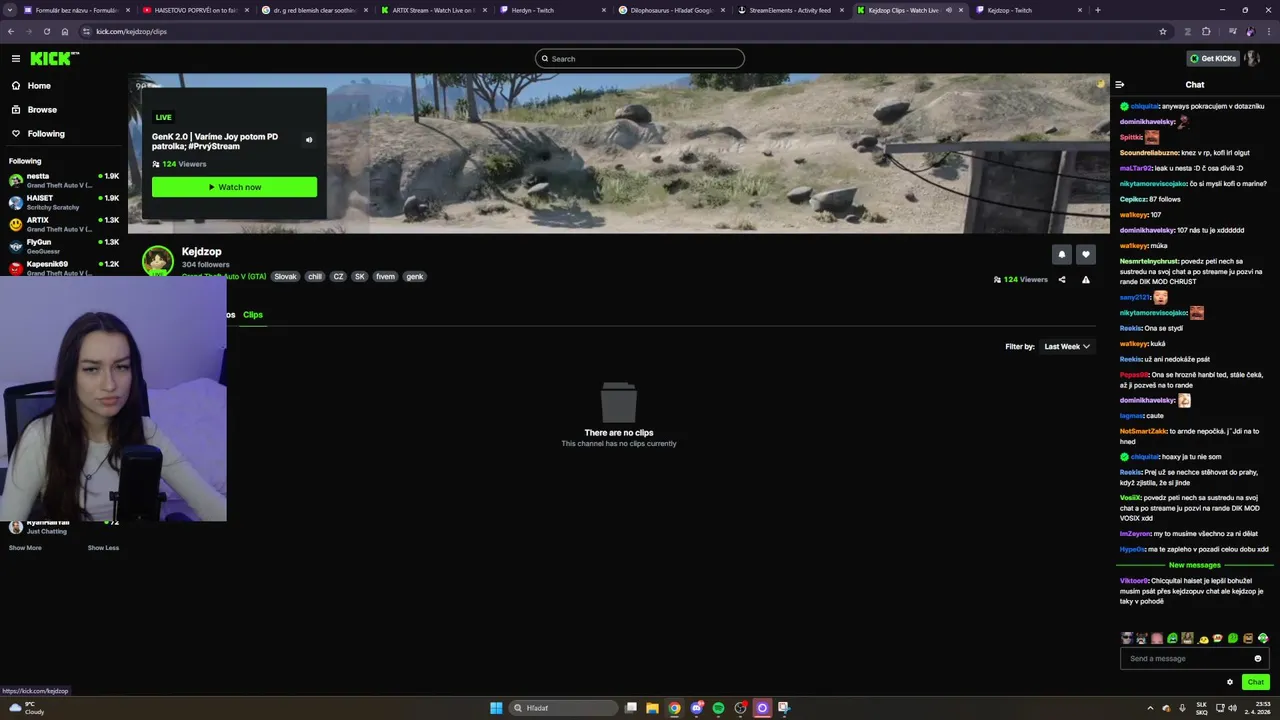
Task: Toggle the stream preview mute speaker
Action: (309, 140)
